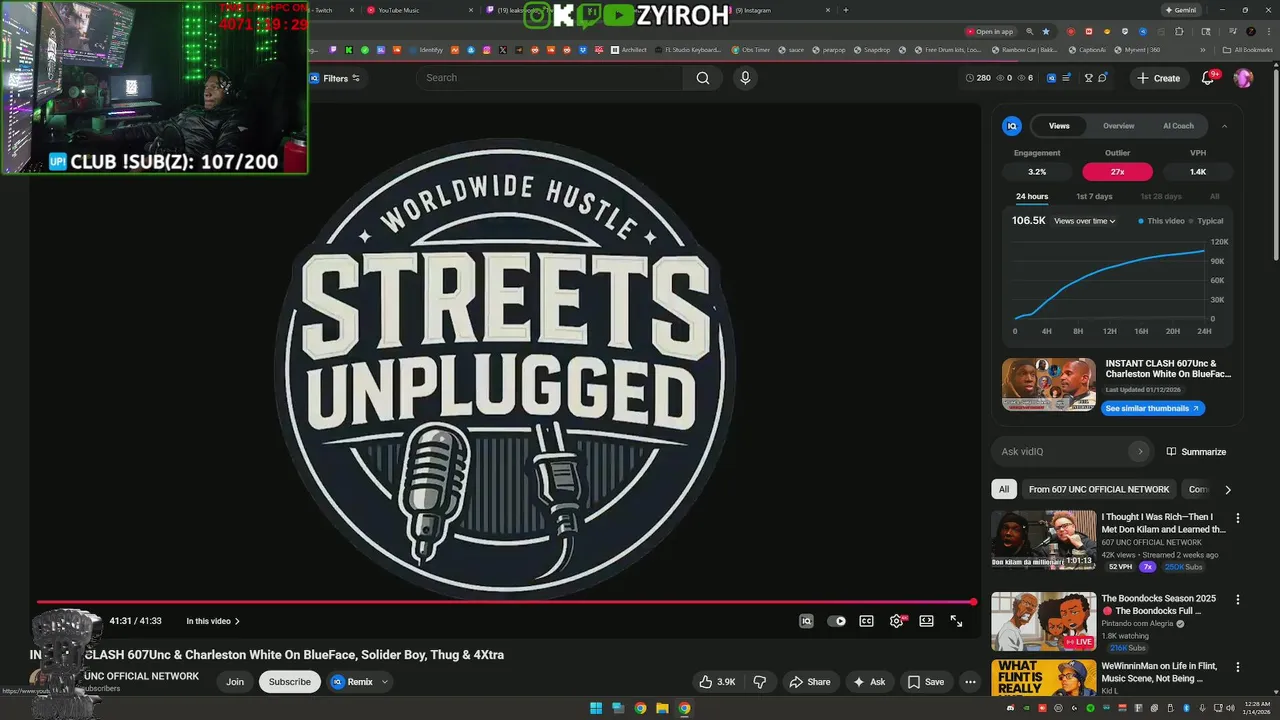Open the Obs Timer bookmark
The width and height of the screenshot is (1280, 720).
click(x=750, y=50)
